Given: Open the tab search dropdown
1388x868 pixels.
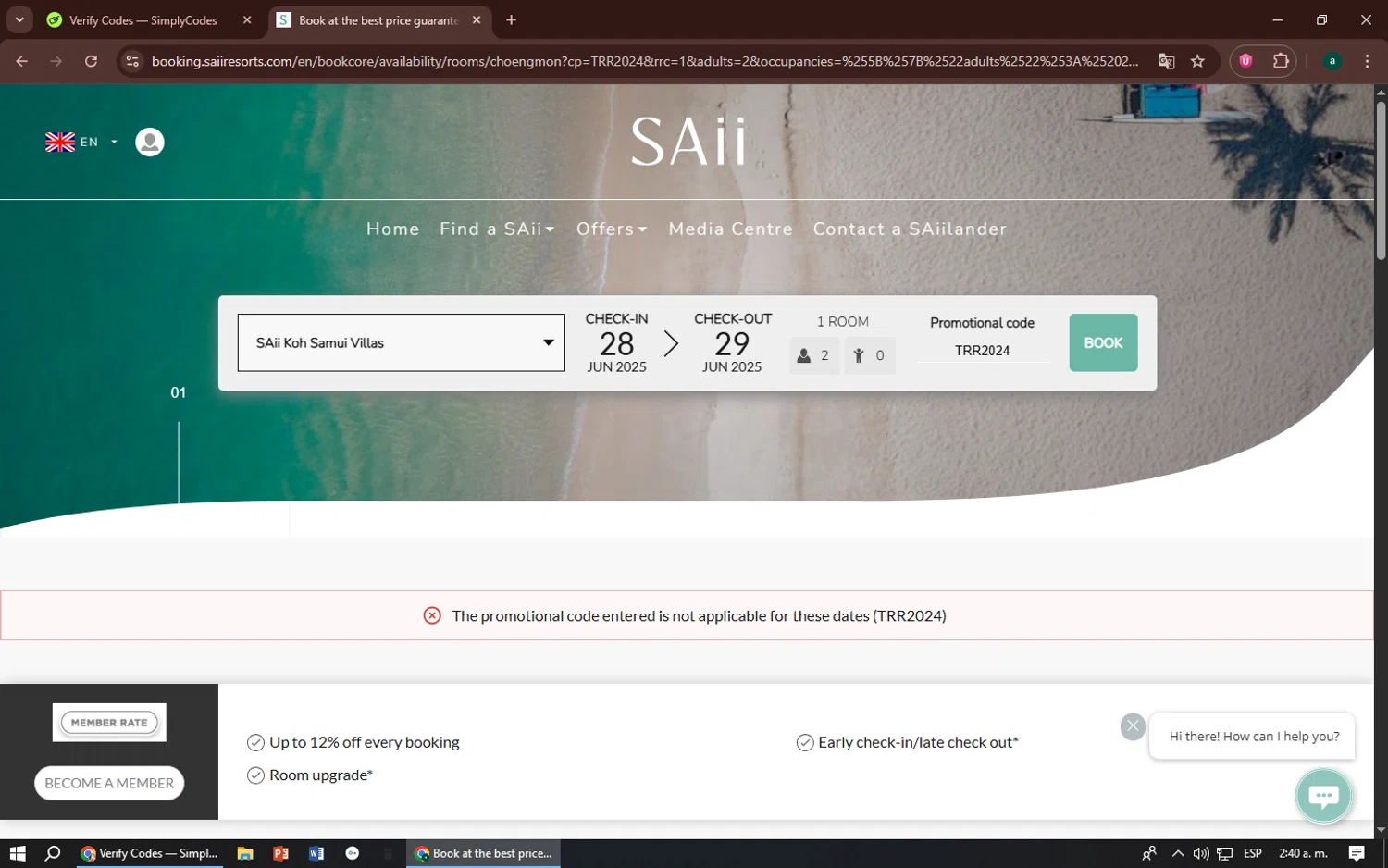Looking at the screenshot, I should (19, 20).
